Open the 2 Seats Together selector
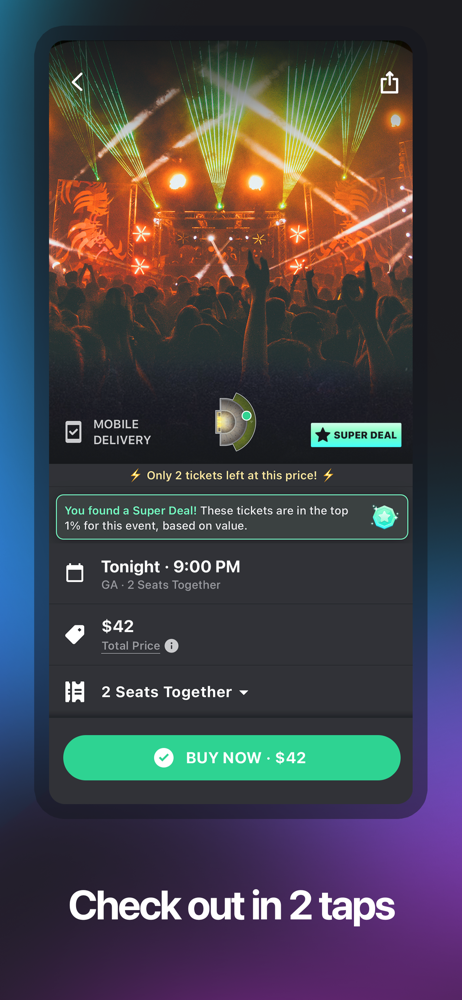This screenshot has width=462, height=1000. [231, 692]
